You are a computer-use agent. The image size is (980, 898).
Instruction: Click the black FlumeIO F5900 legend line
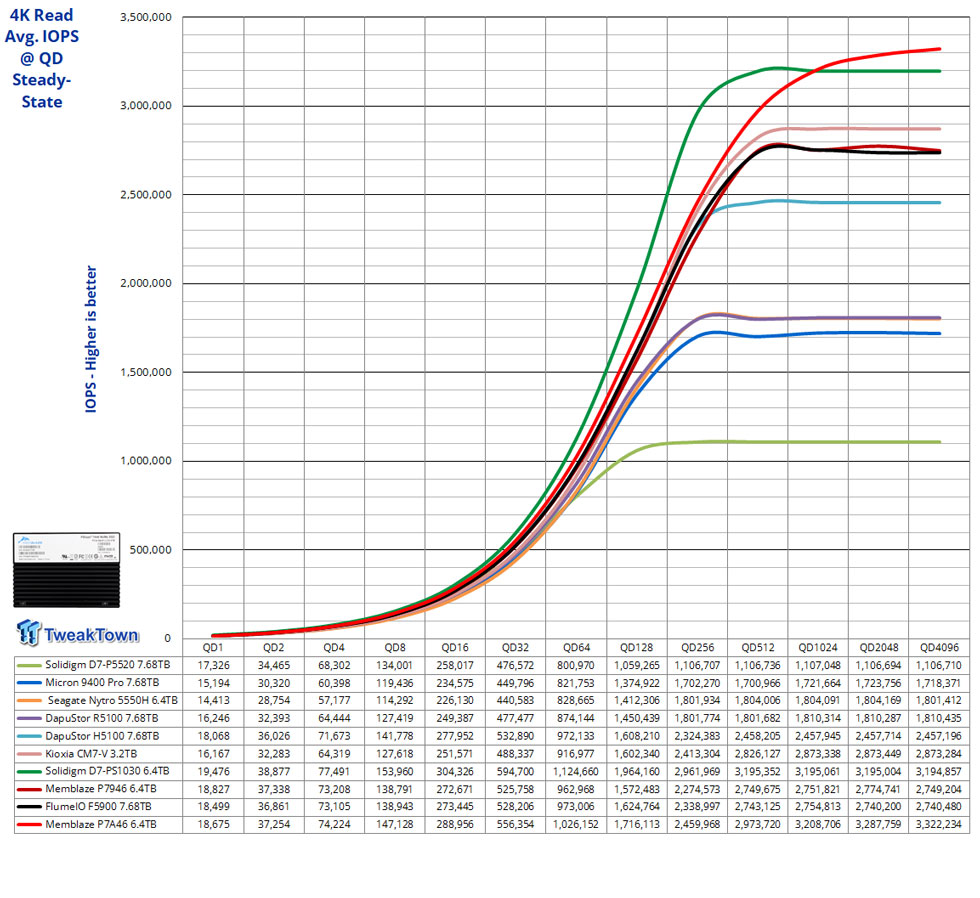[29, 807]
